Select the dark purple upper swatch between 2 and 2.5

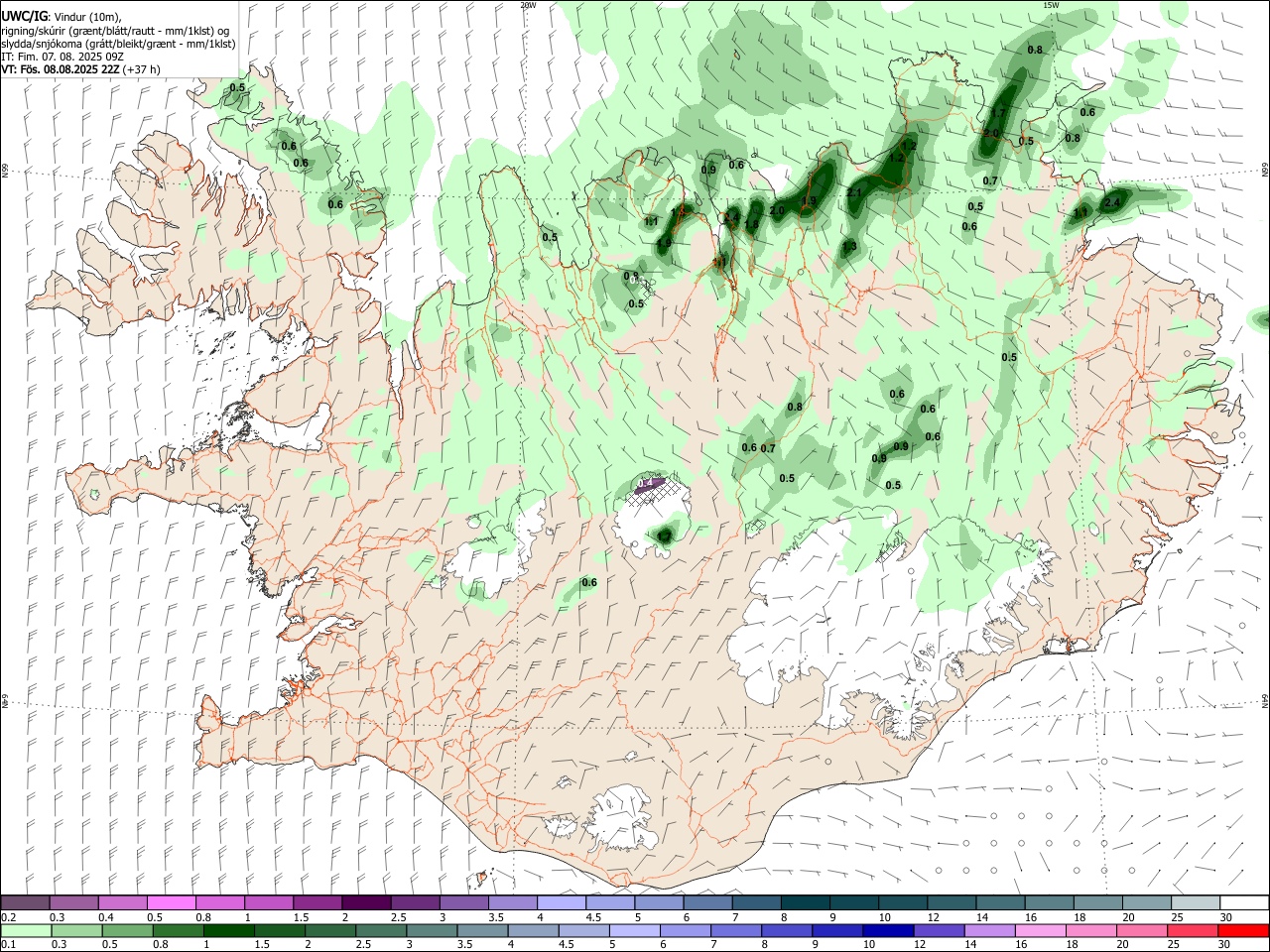click(x=368, y=902)
